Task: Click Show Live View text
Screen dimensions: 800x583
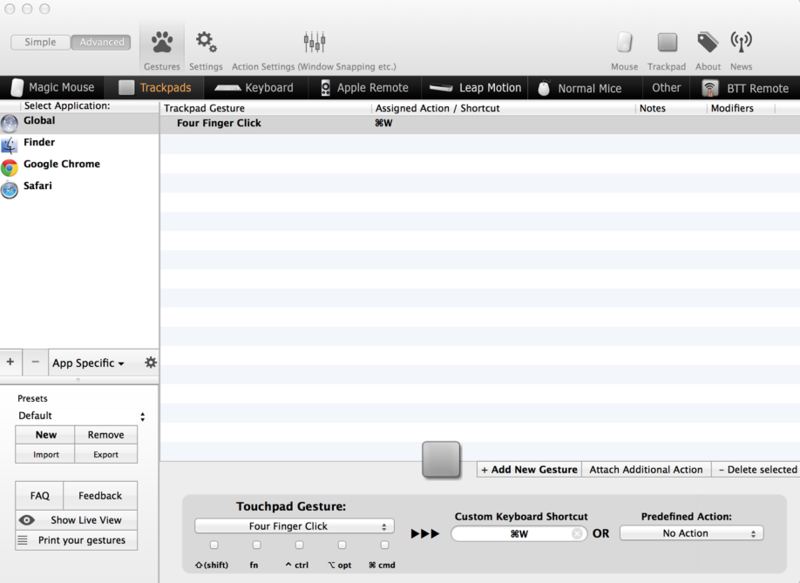Action: (x=86, y=520)
